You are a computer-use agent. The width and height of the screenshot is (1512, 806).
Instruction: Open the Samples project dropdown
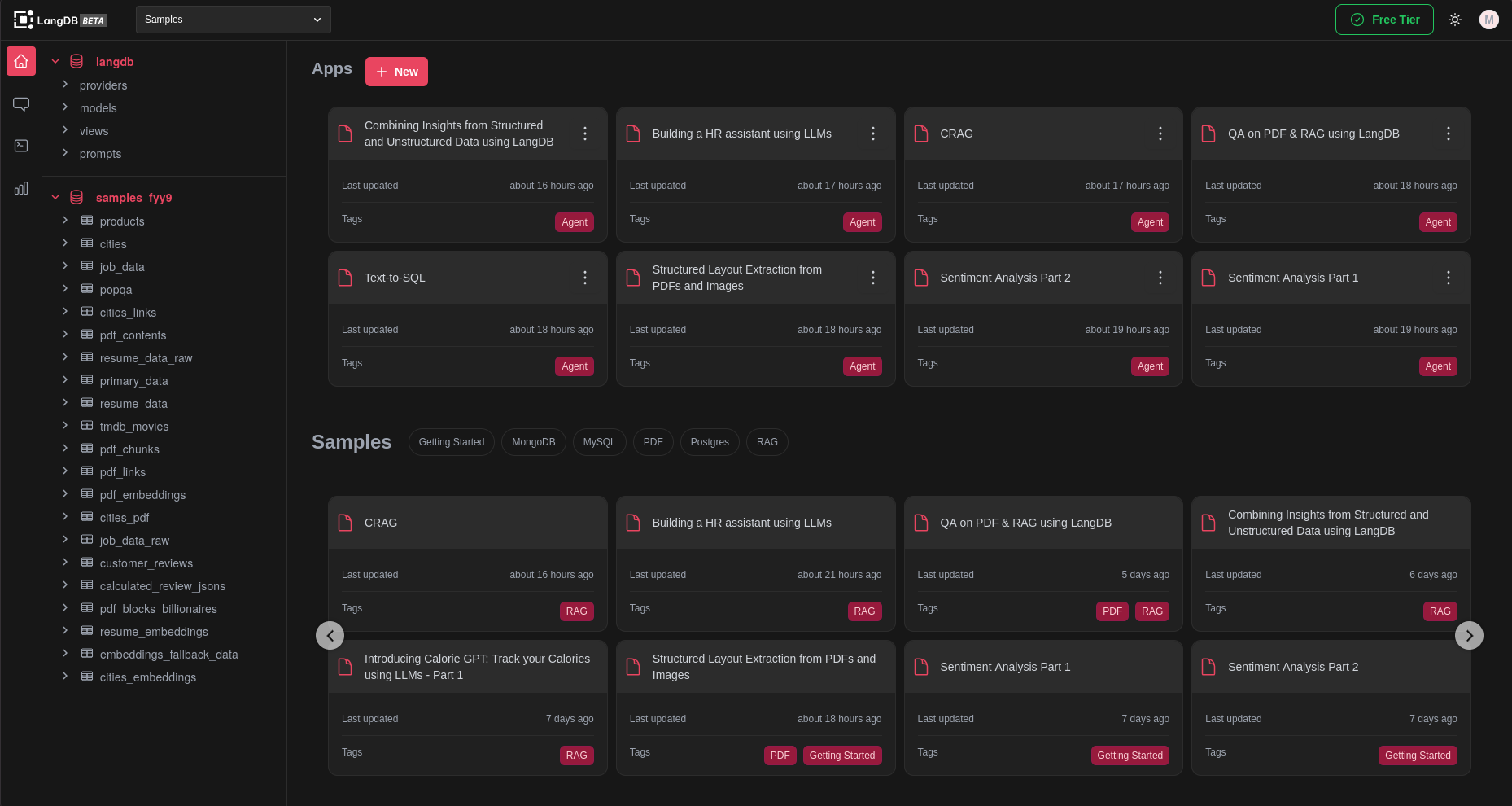click(x=234, y=20)
